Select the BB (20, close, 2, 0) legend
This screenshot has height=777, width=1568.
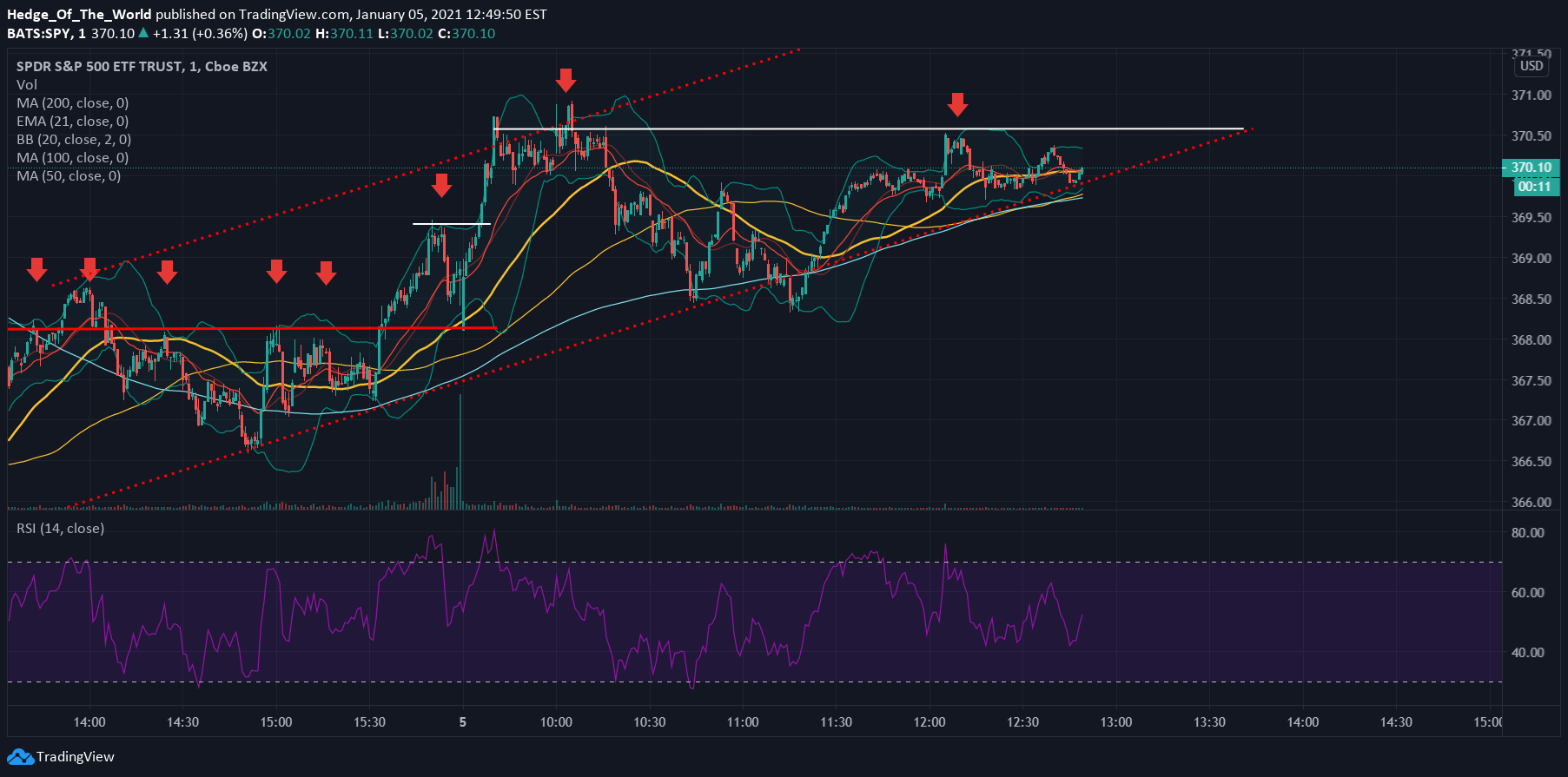(x=74, y=139)
